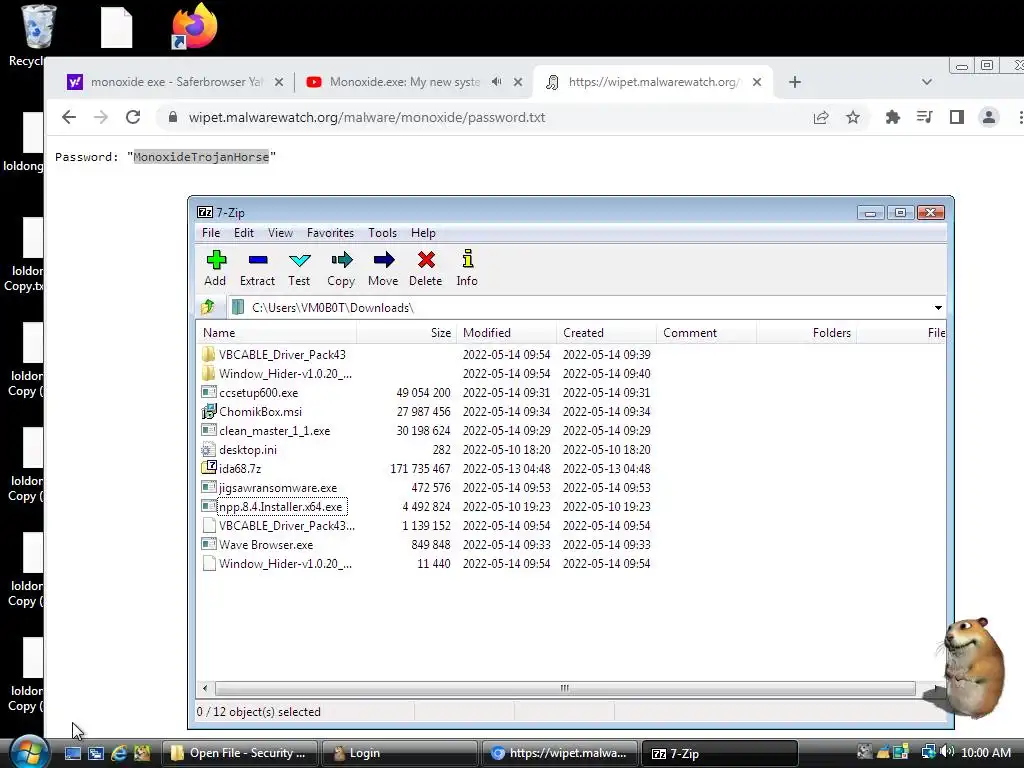Image resolution: width=1024 pixels, height=768 pixels.
Task: Open the media controls icon in browser toolbar
Action: point(925,118)
